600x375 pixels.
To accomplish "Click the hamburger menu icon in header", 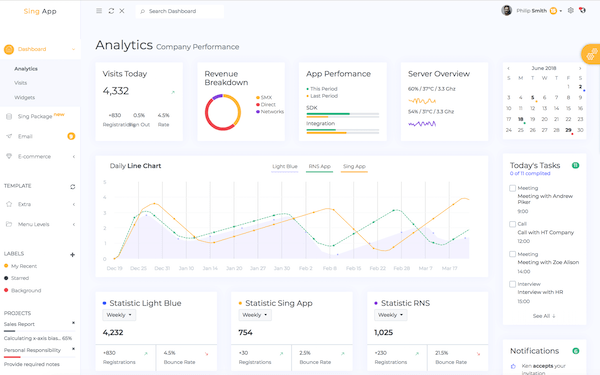I will pos(99,11).
